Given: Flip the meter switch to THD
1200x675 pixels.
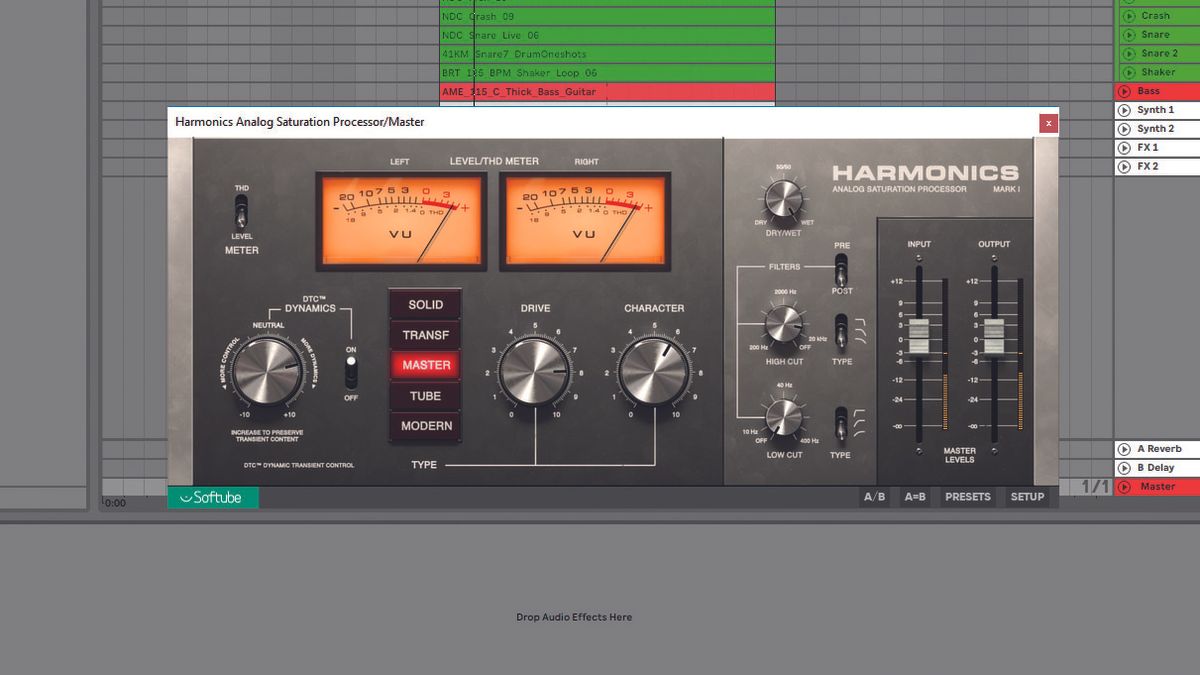Looking at the screenshot, I should pyautogui.click(x=242, y=207).
